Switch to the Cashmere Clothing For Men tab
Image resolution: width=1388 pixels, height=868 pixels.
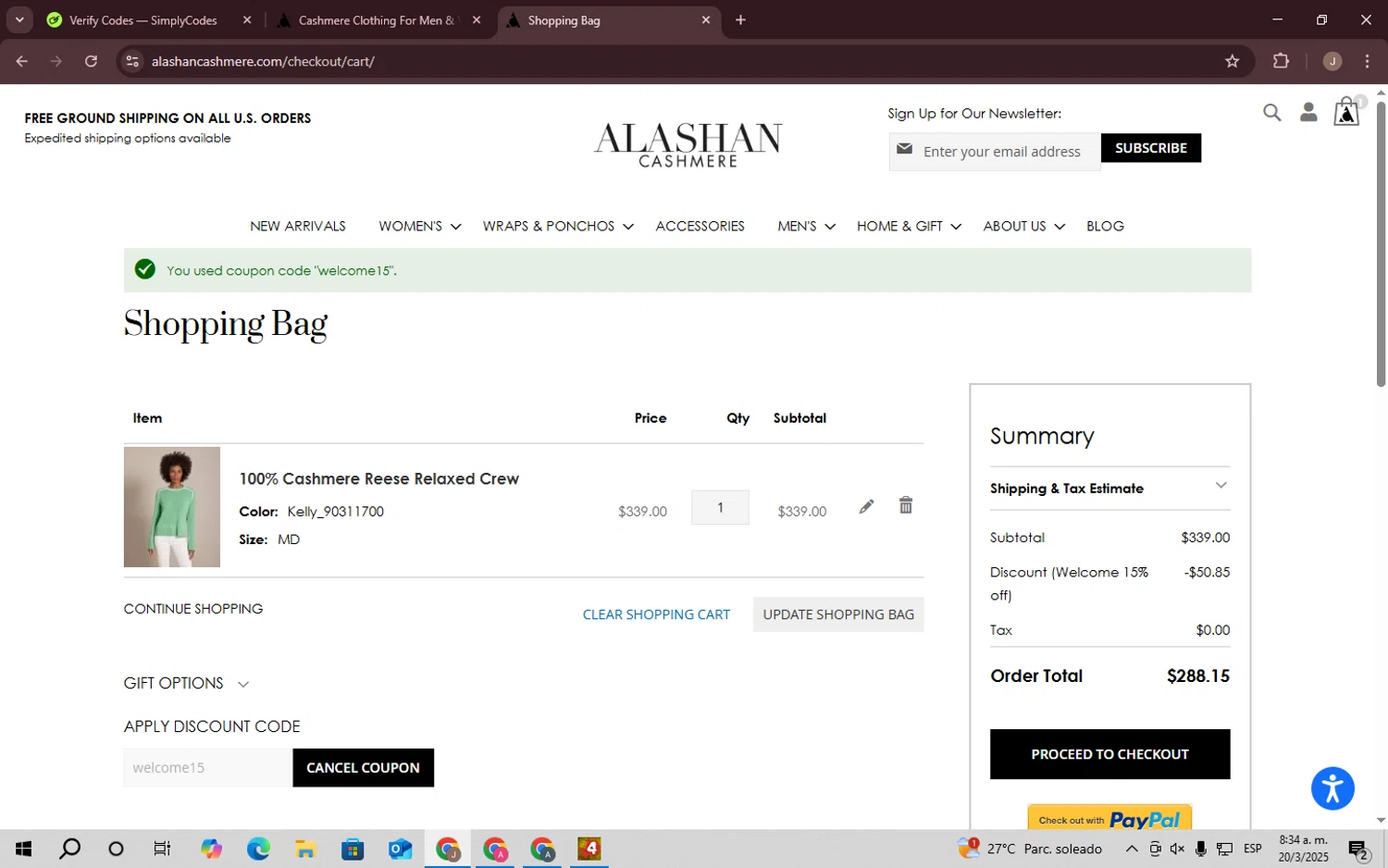point(379,19)
